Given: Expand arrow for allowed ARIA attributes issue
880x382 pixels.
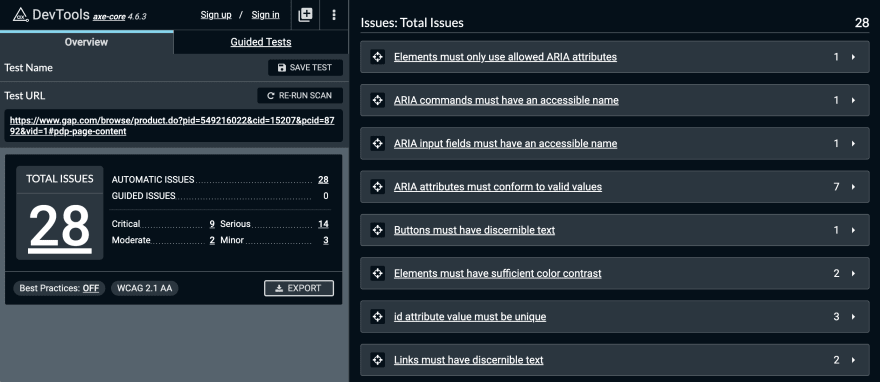Looking at the screenshot, I should [x=853, y=57].
